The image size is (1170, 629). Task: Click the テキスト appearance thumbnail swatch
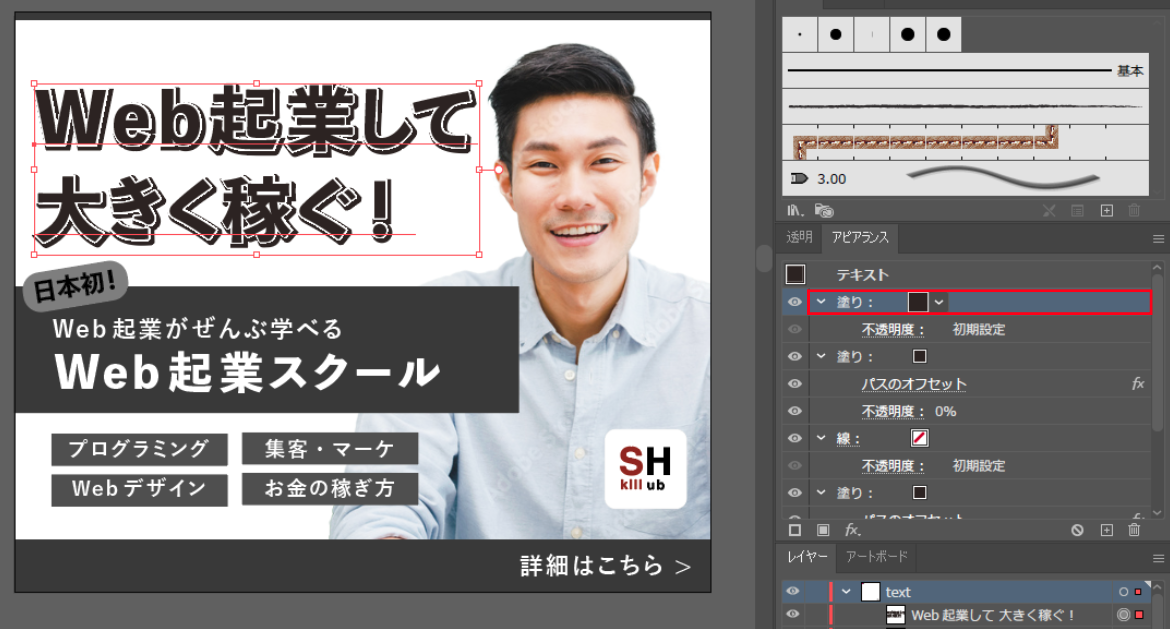click(795, 275)
